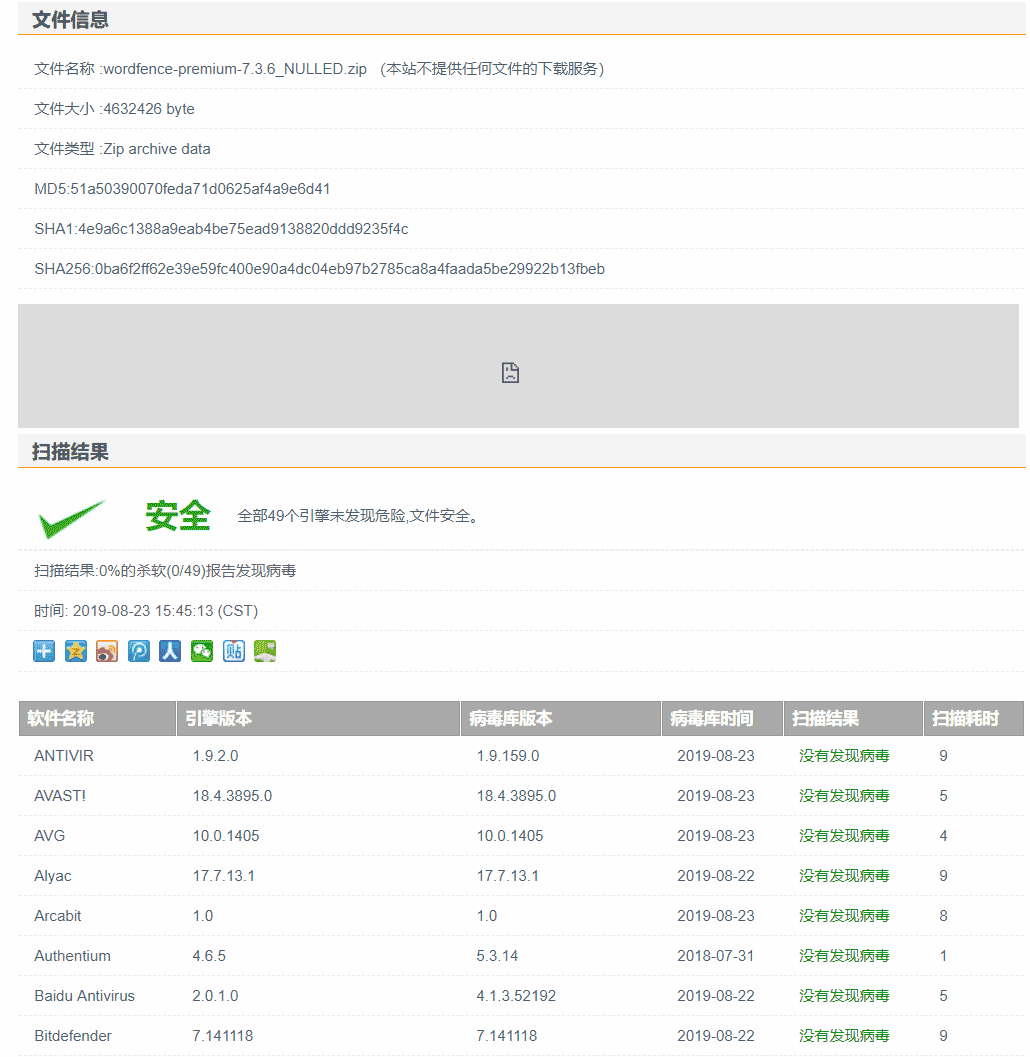The height and width of the screenshot is (1057, 1030).
Task: Click the 软件名称 column header
Action: pos(98,719)
